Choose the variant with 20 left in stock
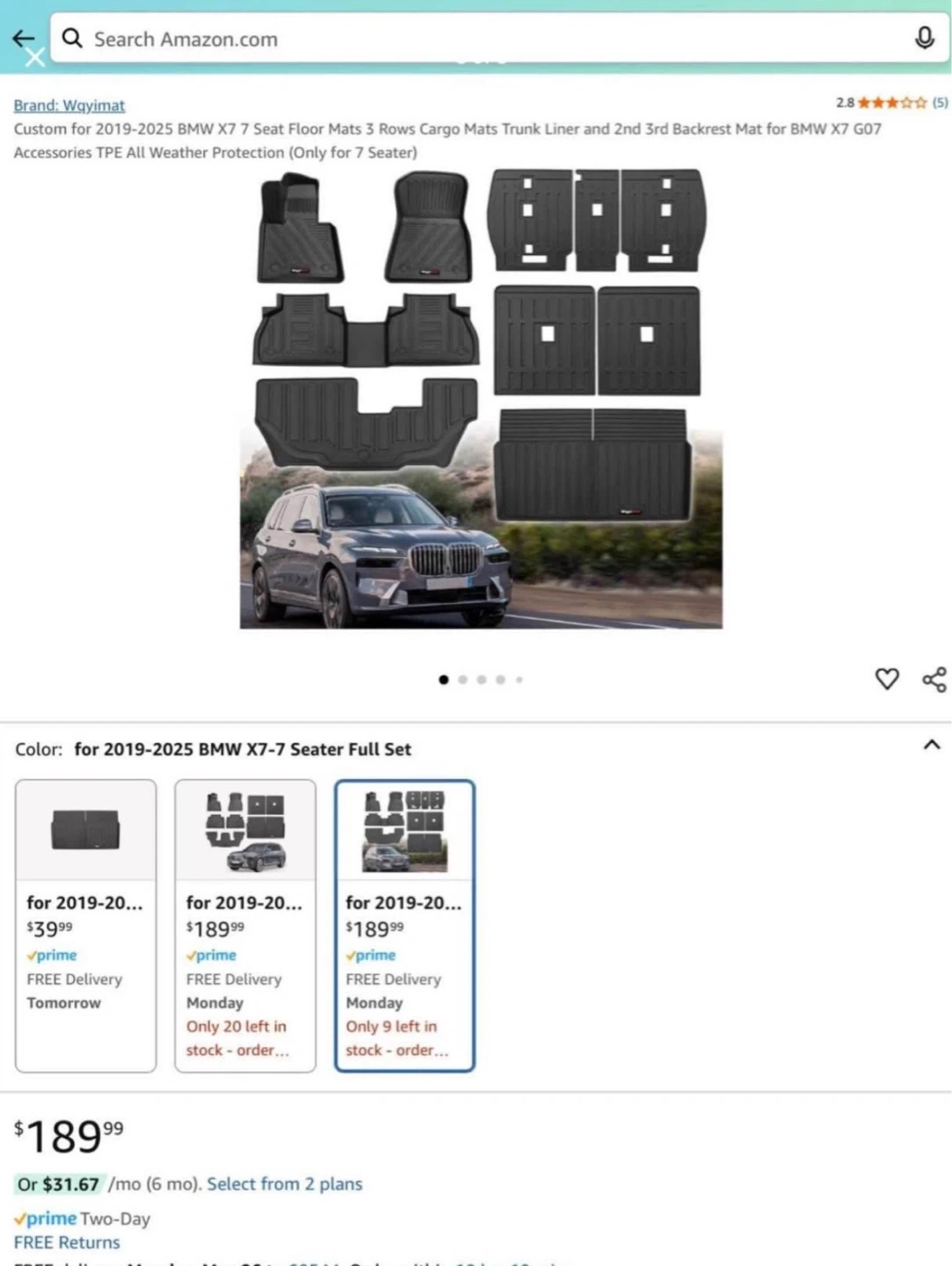 coord(245,925)
